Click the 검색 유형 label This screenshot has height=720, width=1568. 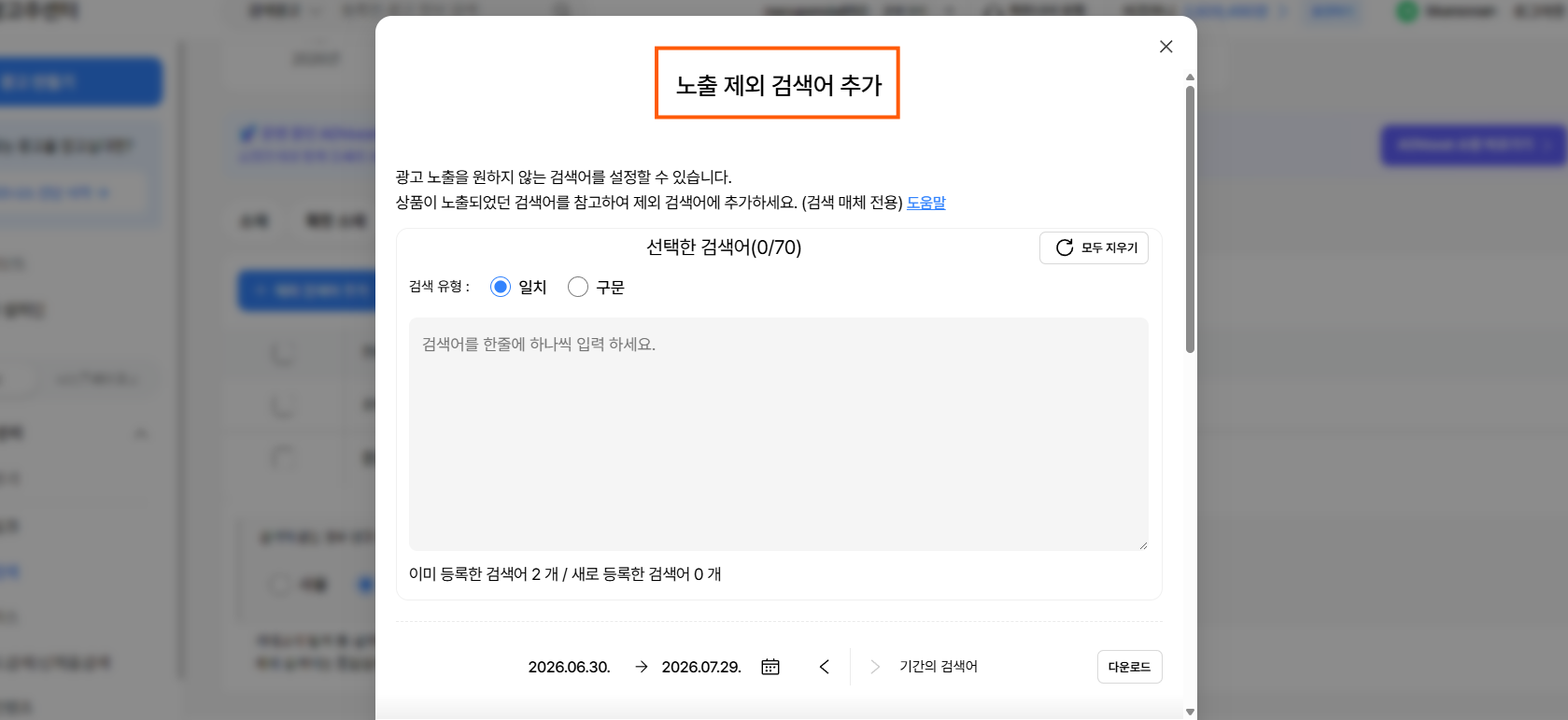pos(439,287)
